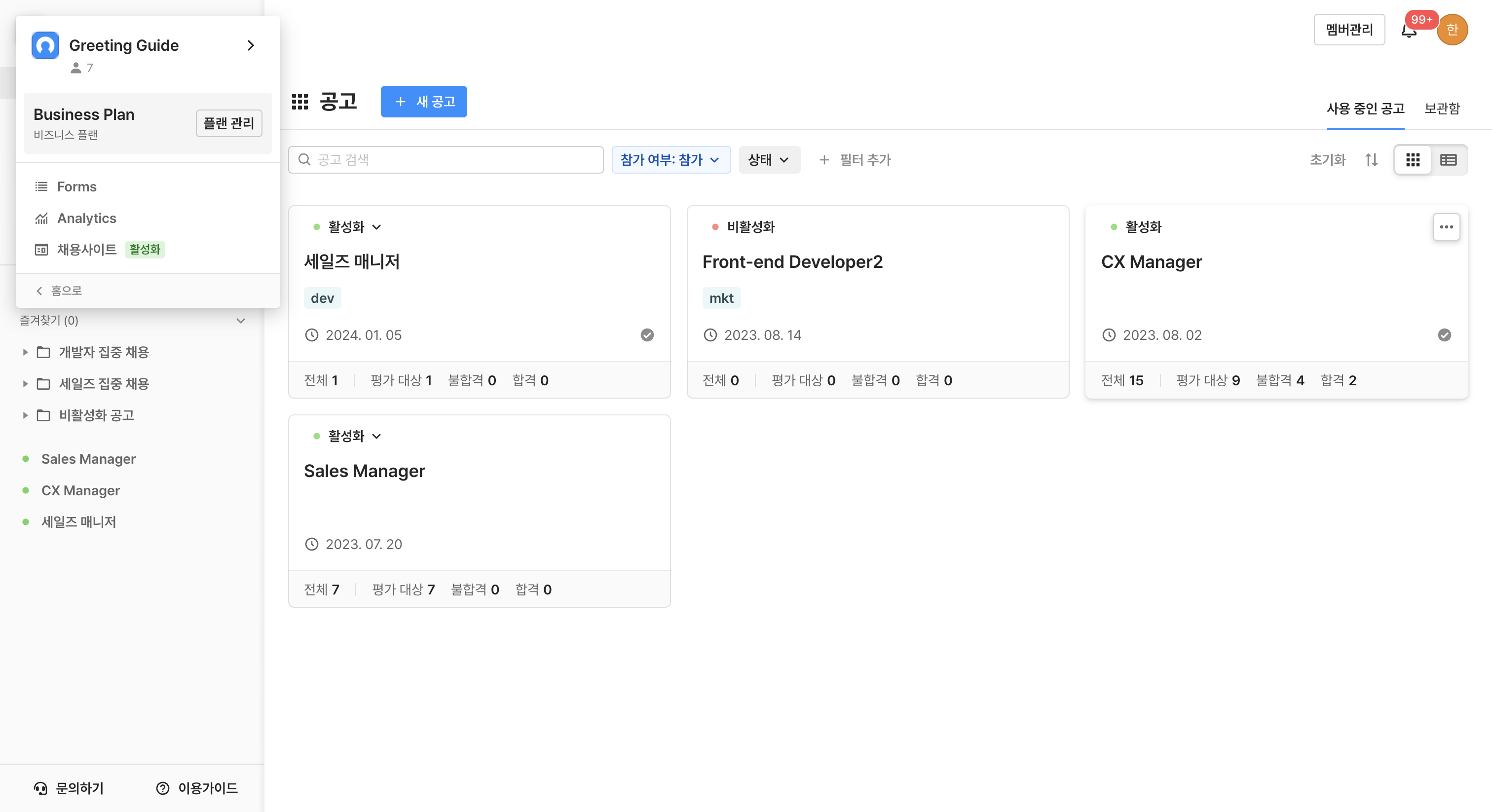Open the 이용가이드 link

point(196,788)
